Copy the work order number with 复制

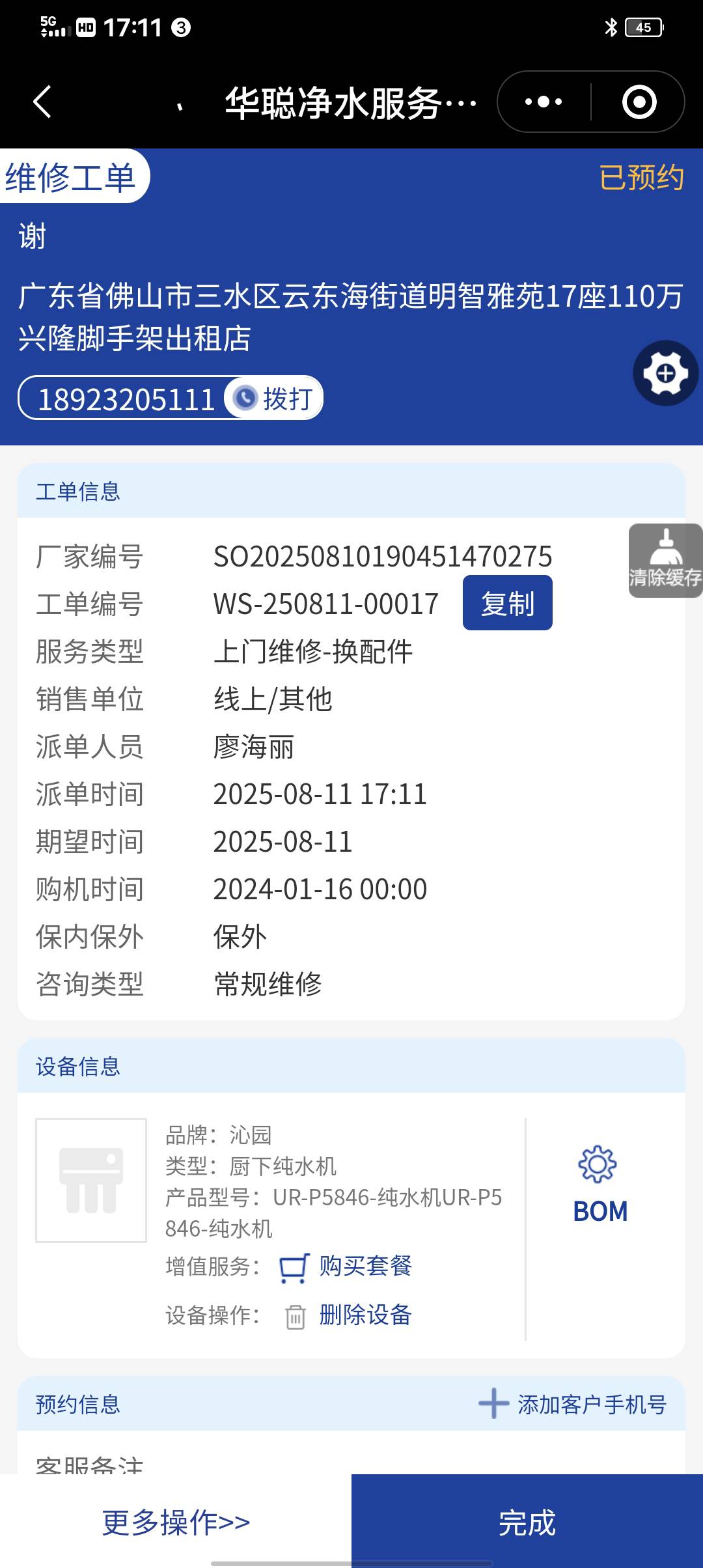[x=507, y=603]
